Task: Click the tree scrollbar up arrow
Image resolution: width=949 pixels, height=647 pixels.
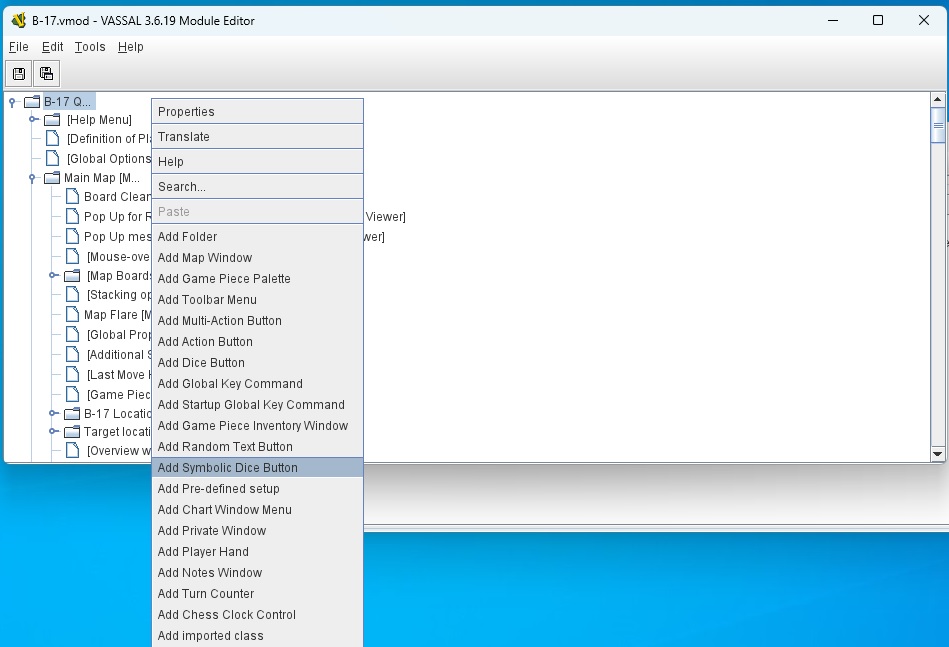Action: 938,99
